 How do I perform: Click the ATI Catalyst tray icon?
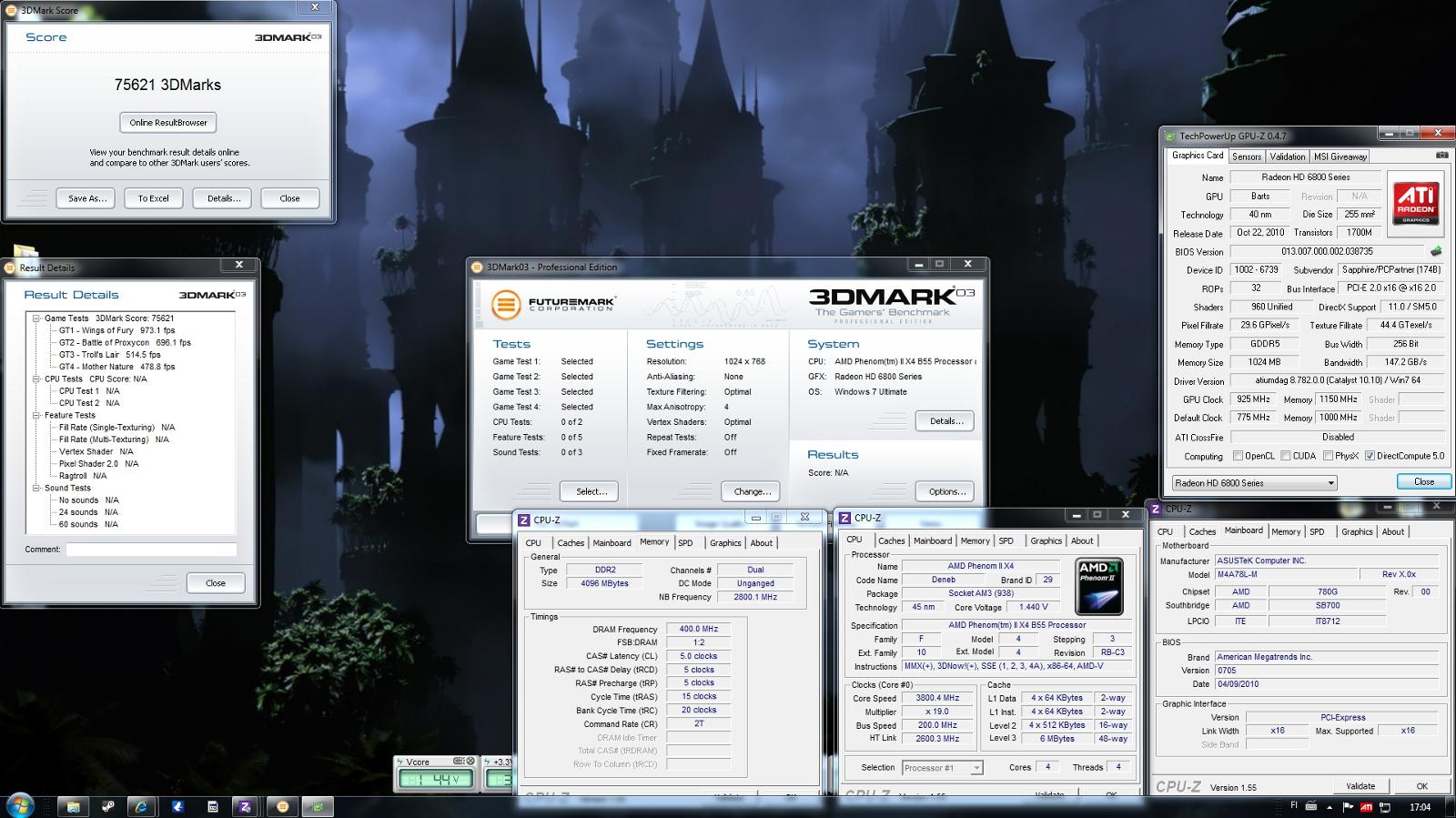click(1366, 807)
